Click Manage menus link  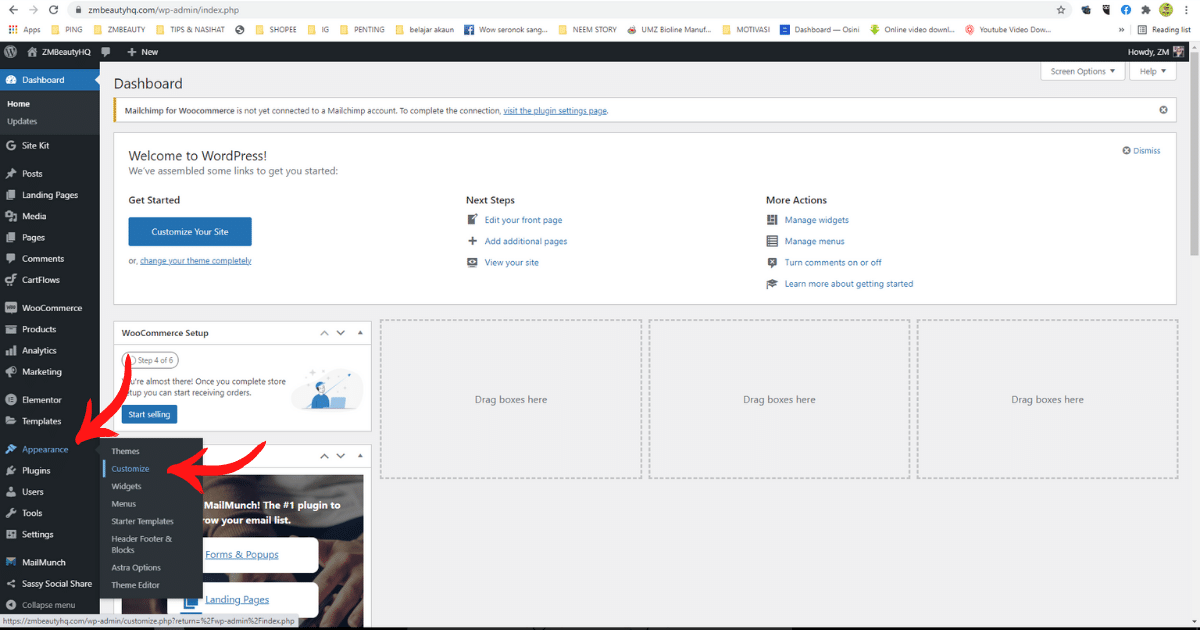click(814, 241)
